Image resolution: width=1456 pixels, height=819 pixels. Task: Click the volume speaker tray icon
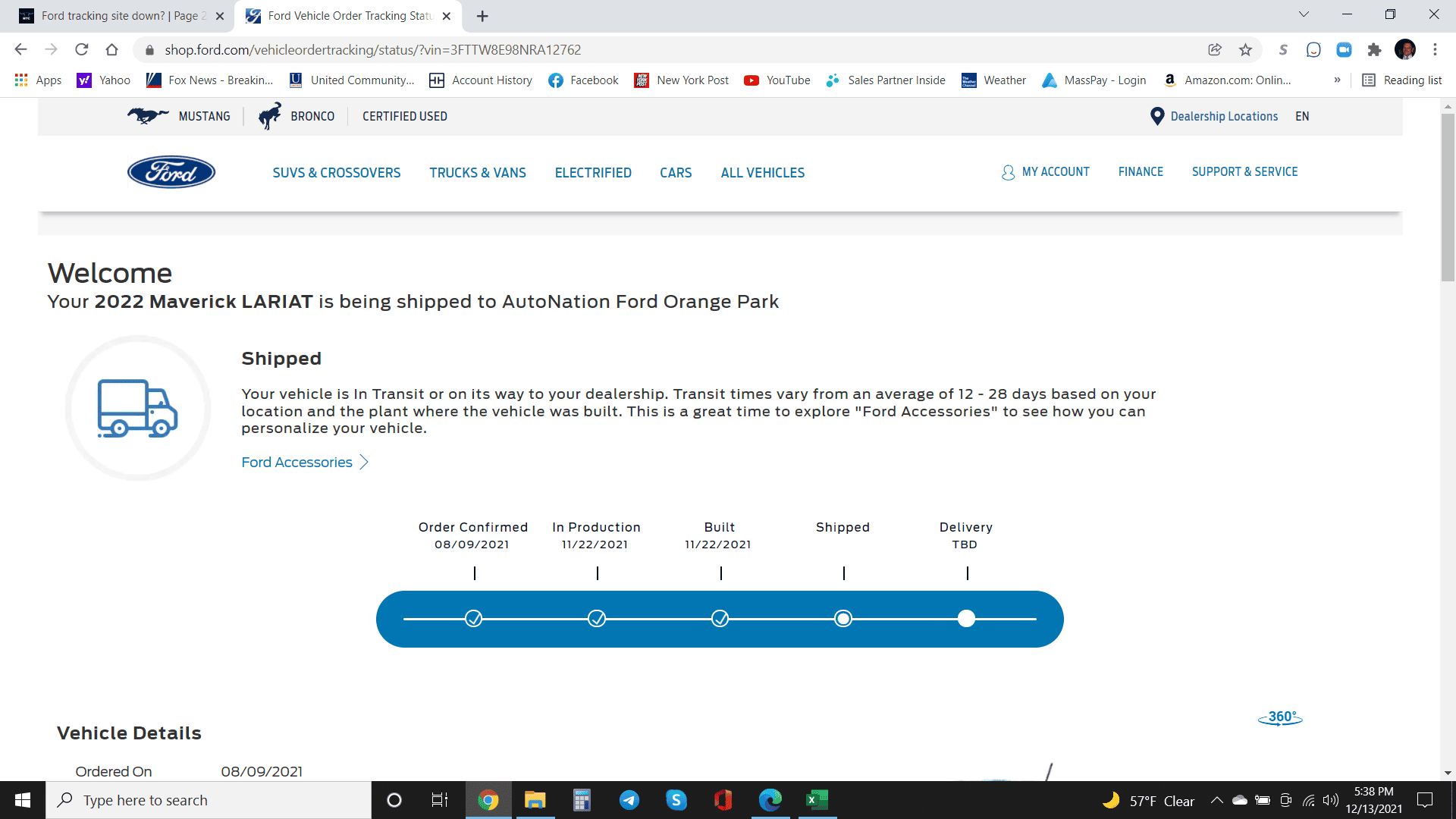1331,800
